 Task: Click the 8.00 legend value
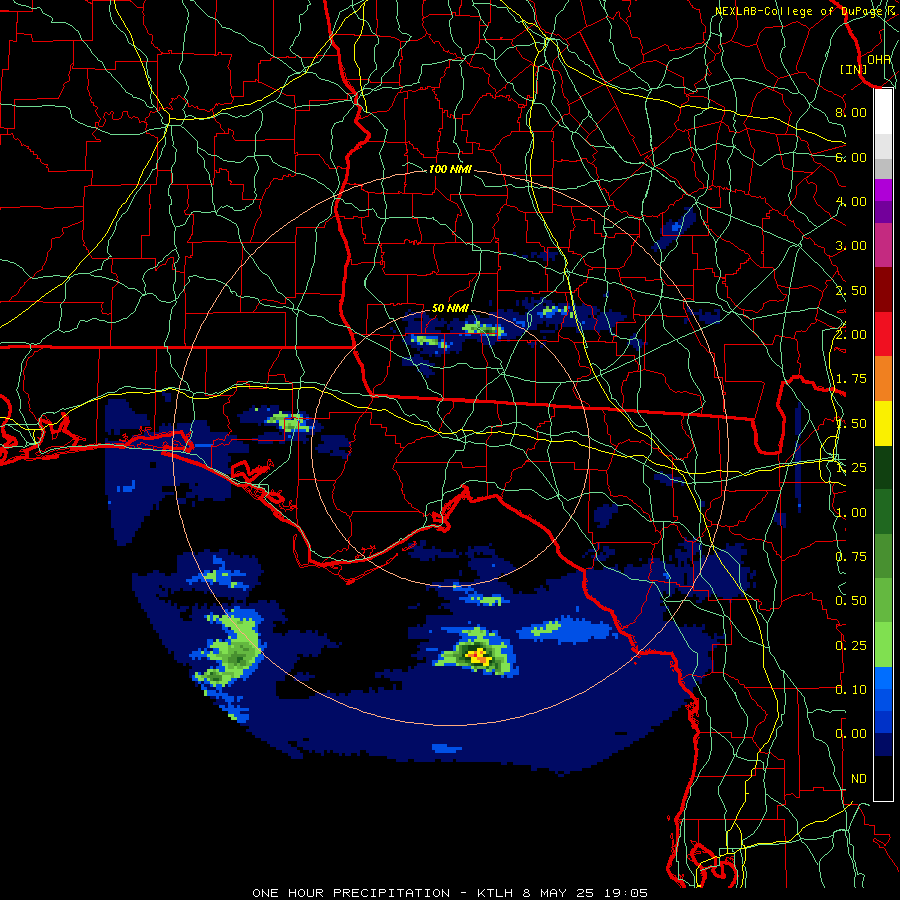pos(851,112)
